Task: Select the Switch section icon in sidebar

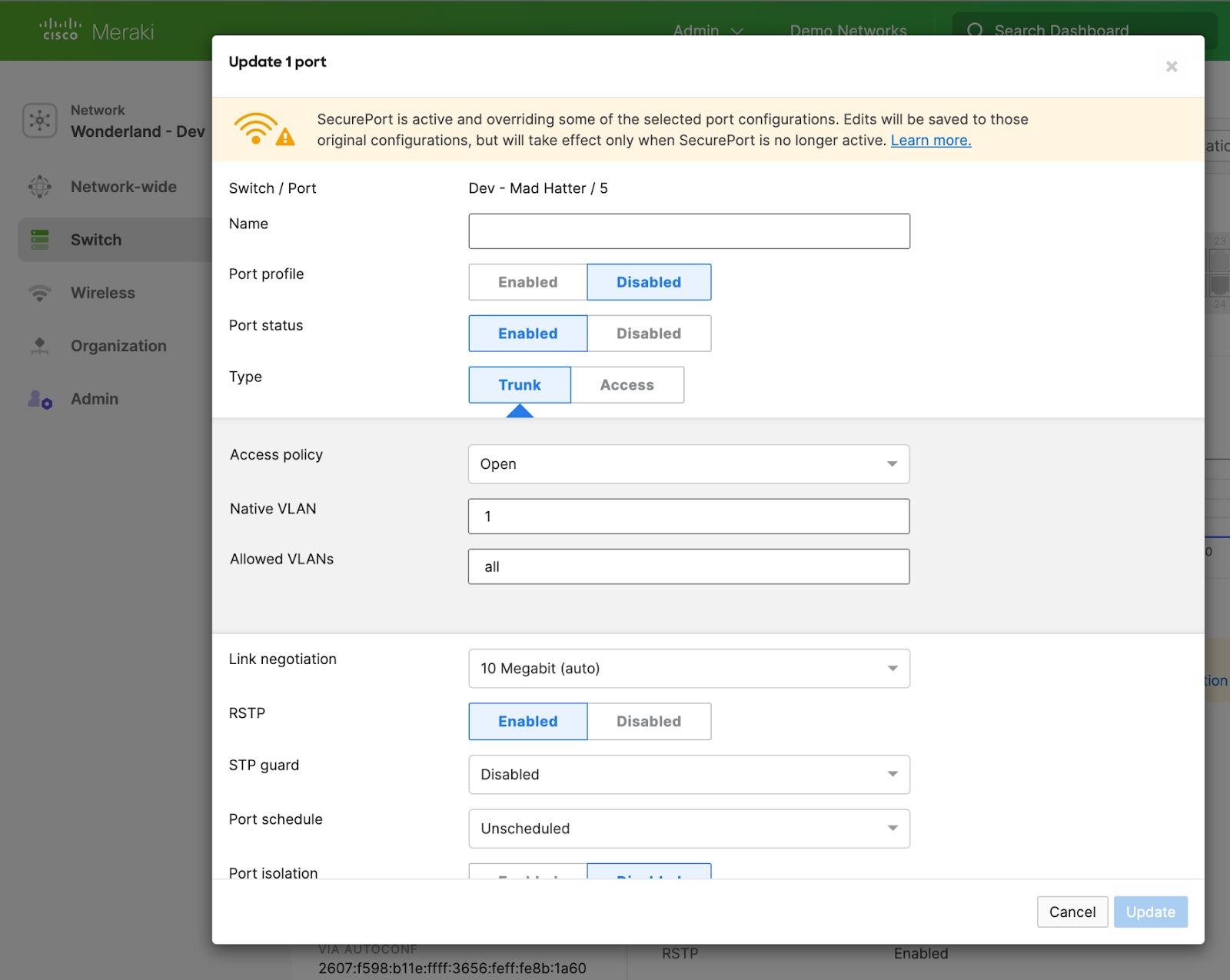Action: click(39, 239)
